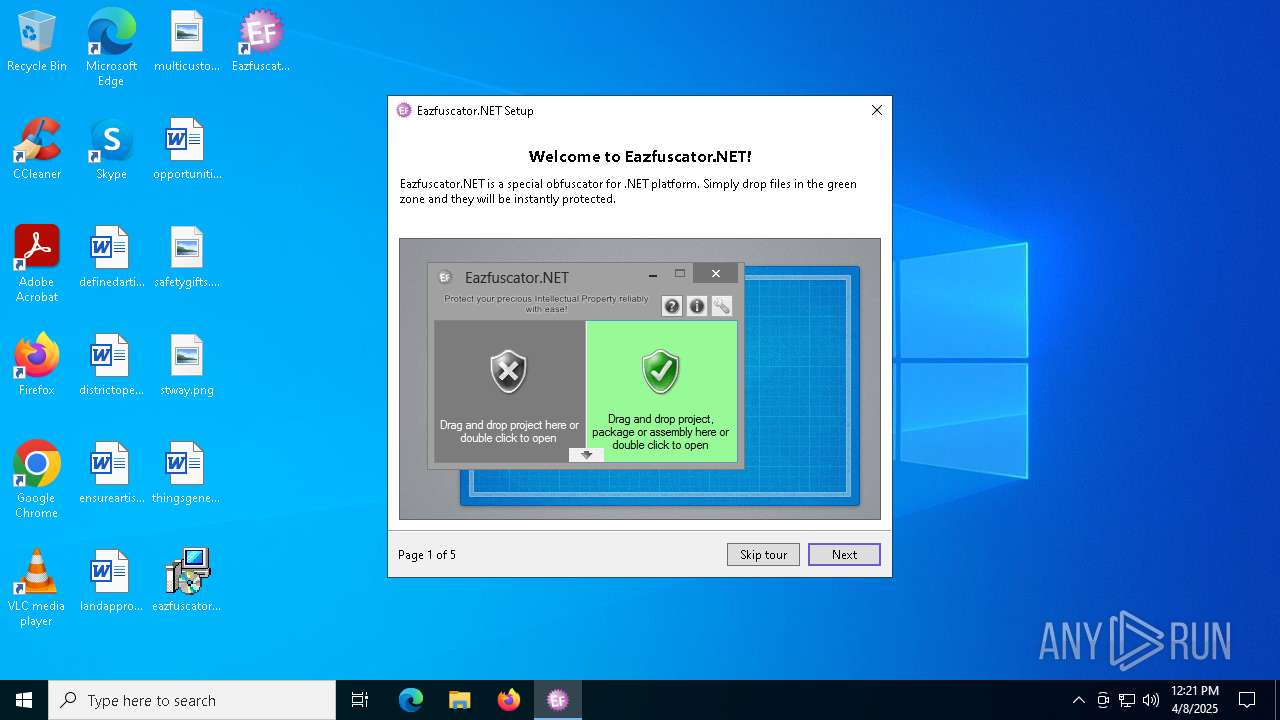
Task: Show hidden system tray icons
Action: point(1078,700)
